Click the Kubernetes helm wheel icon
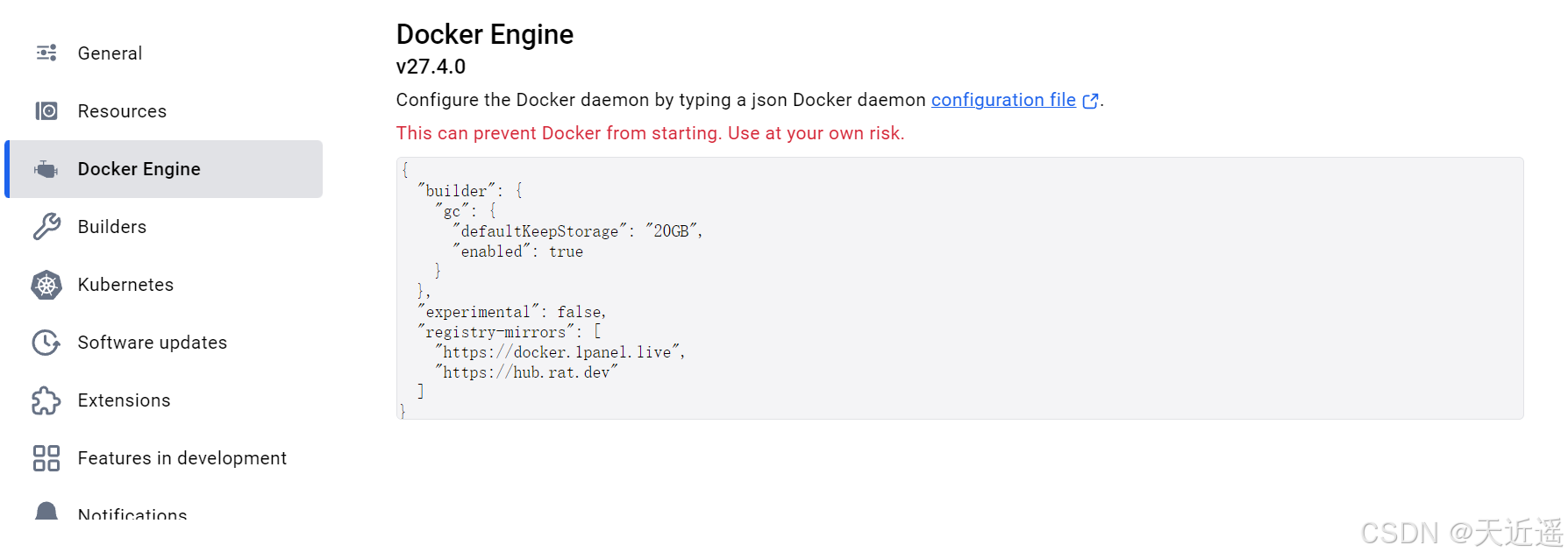The width and height of the screenshot is (1568, 559). [x=46, y=285]
